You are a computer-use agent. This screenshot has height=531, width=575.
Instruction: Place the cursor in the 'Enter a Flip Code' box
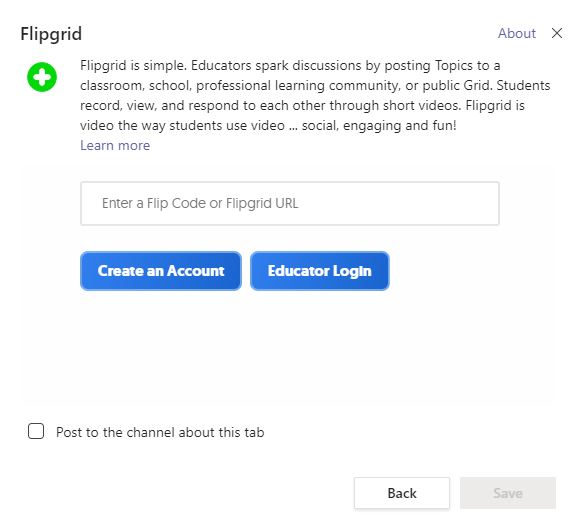point(290,203)
